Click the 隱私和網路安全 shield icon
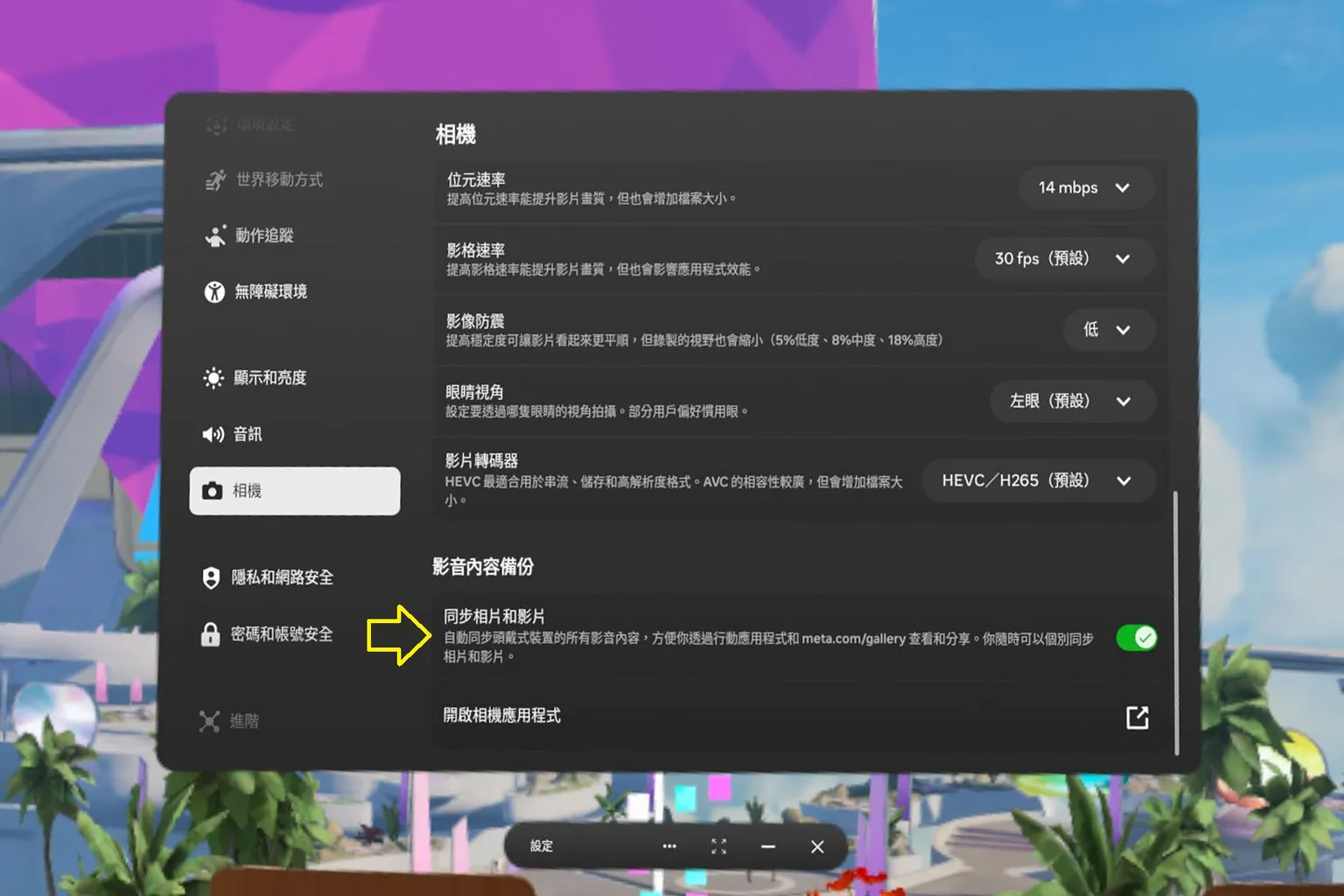Image resolution: width=1344 pixels, height=896 pixels. point(211,577)
